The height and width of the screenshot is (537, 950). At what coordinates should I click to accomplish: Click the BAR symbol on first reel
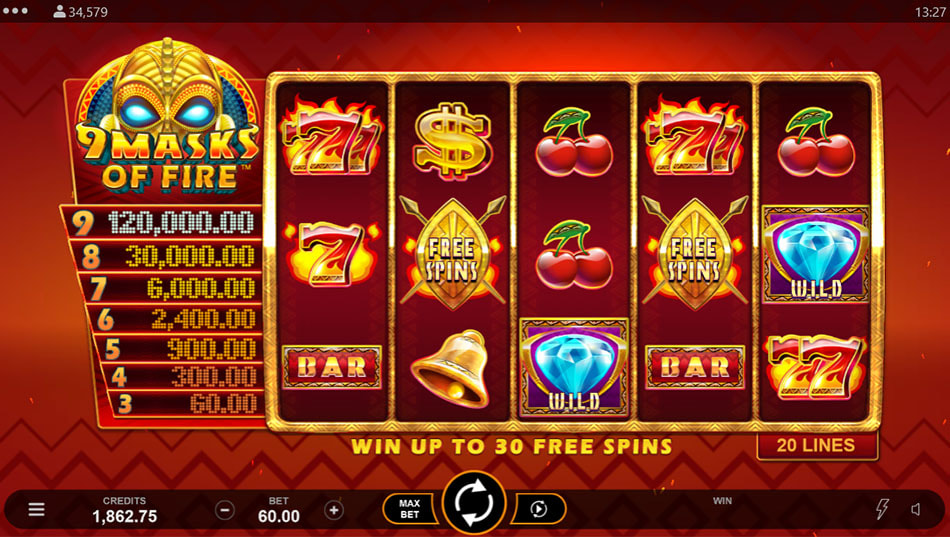tap(331, 367)
